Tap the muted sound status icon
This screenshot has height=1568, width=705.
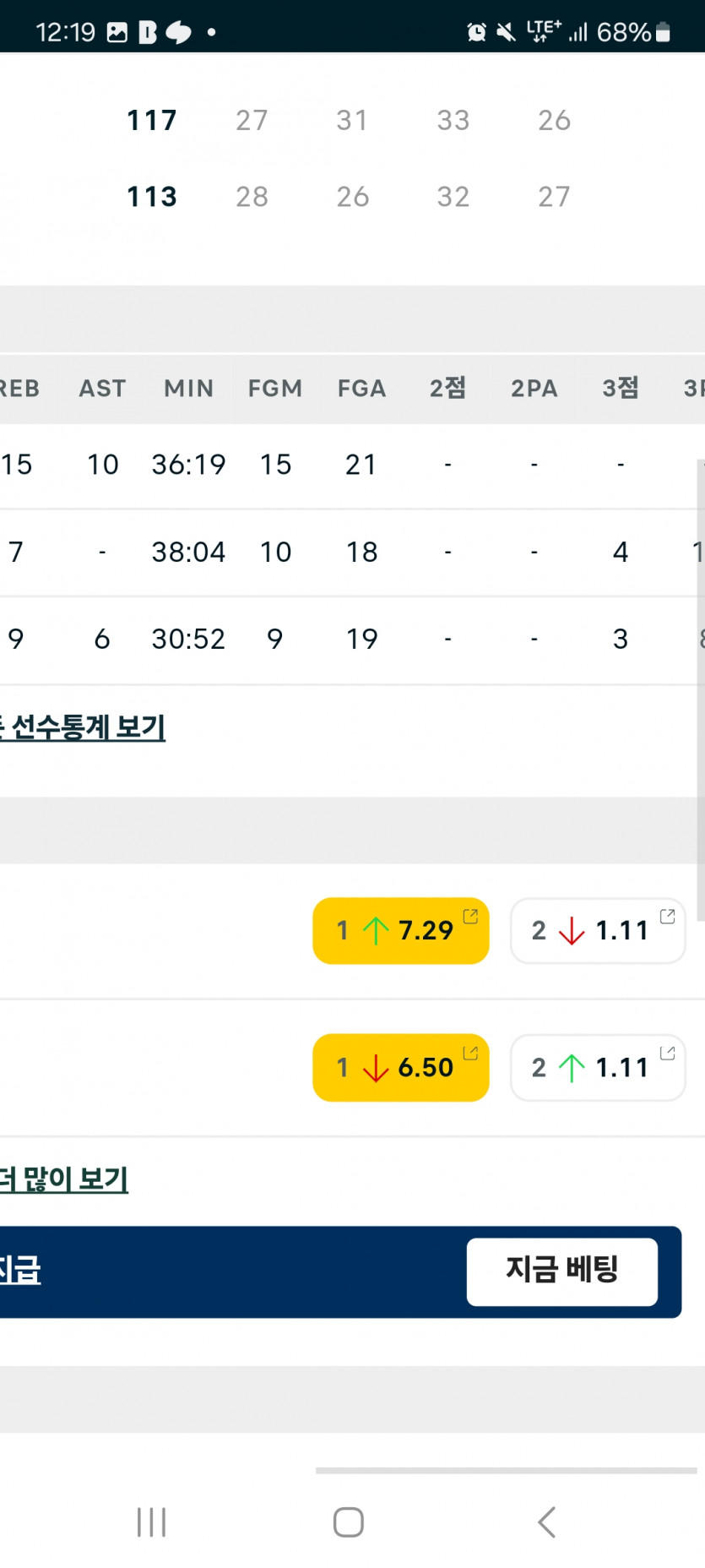[x=506, y=32]
